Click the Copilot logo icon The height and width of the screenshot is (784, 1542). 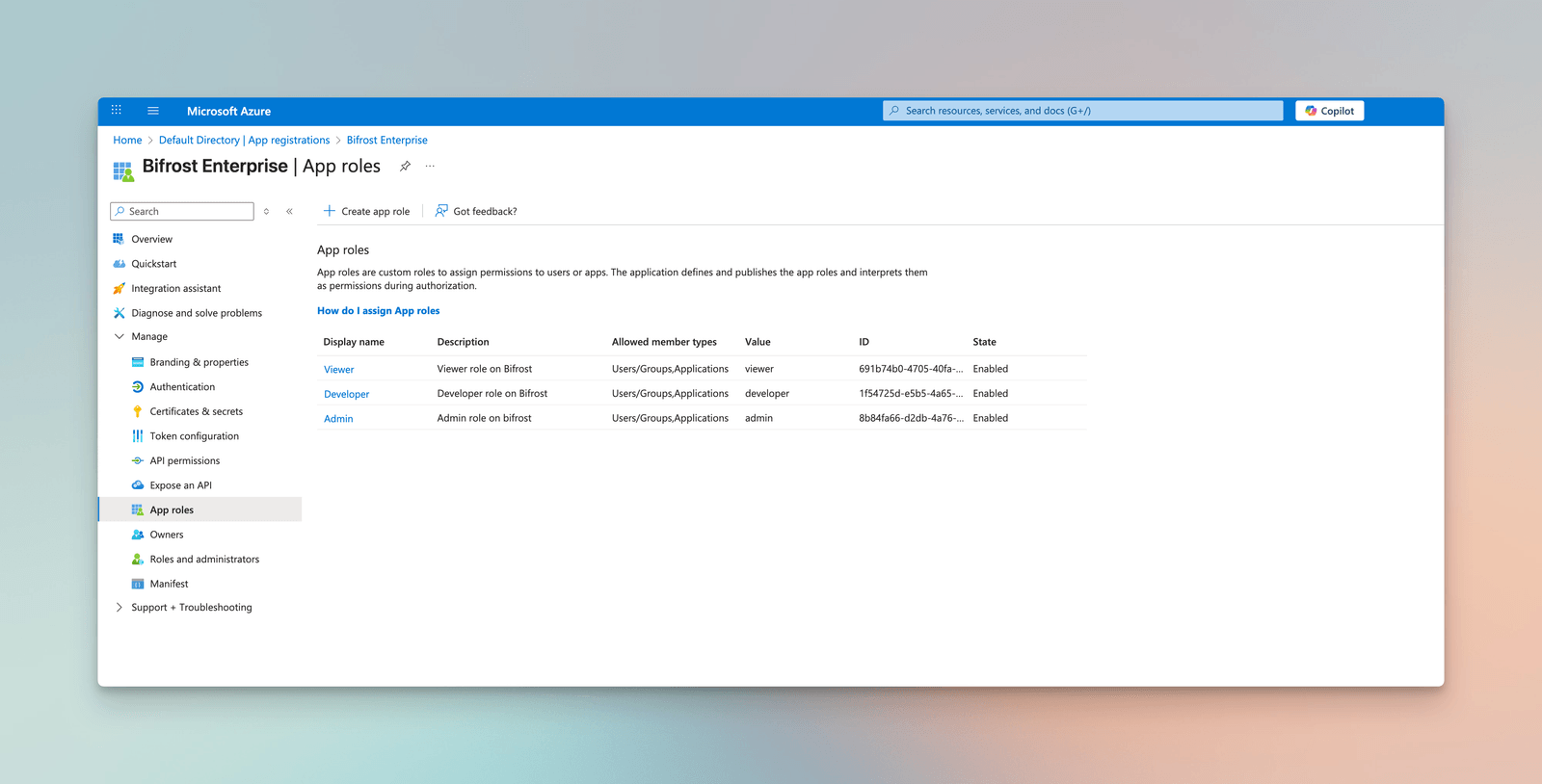coord(1311,111)
